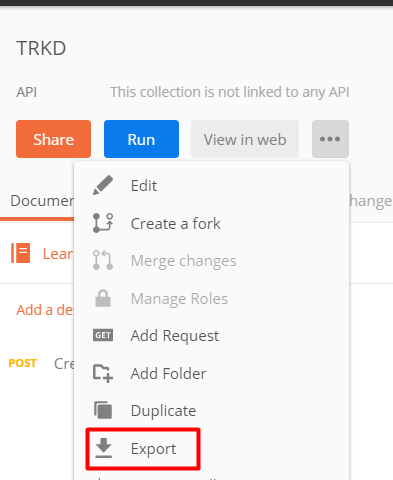Screen dimensions: 393x480
Task: Click the GET Add Request icon
Action: pos(103,335)
